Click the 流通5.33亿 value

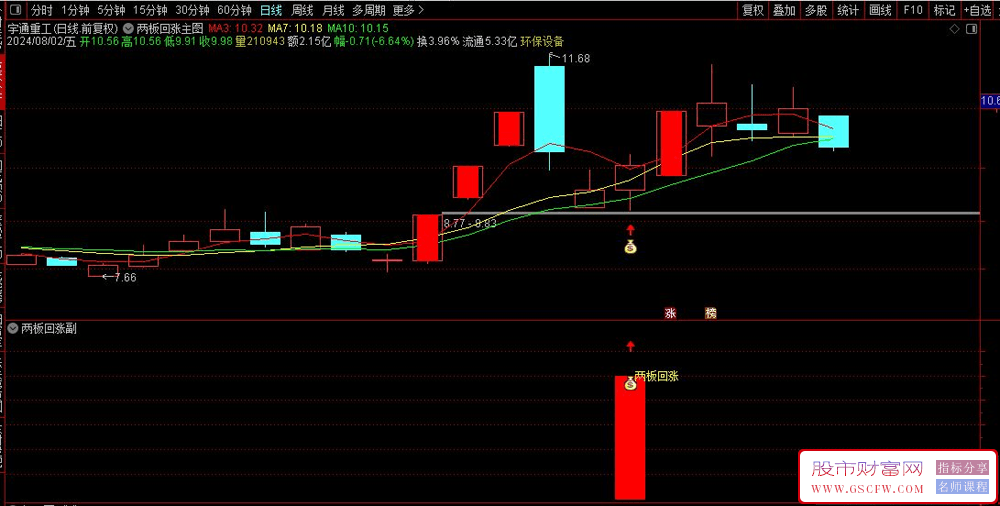coord(490,41)
